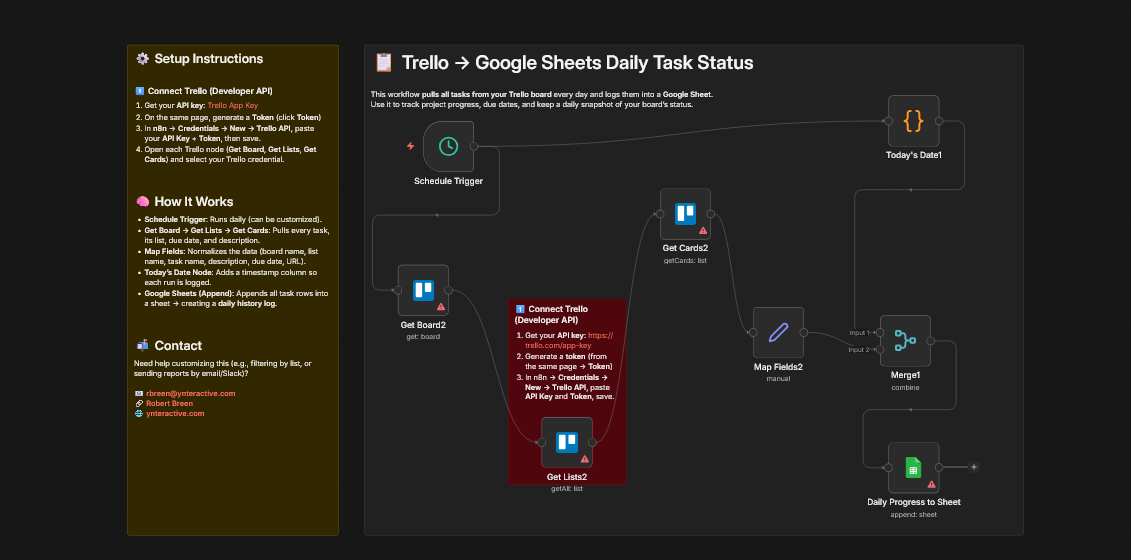
Task: Click the plus connector after Daily Progress node
Action: 974,467
